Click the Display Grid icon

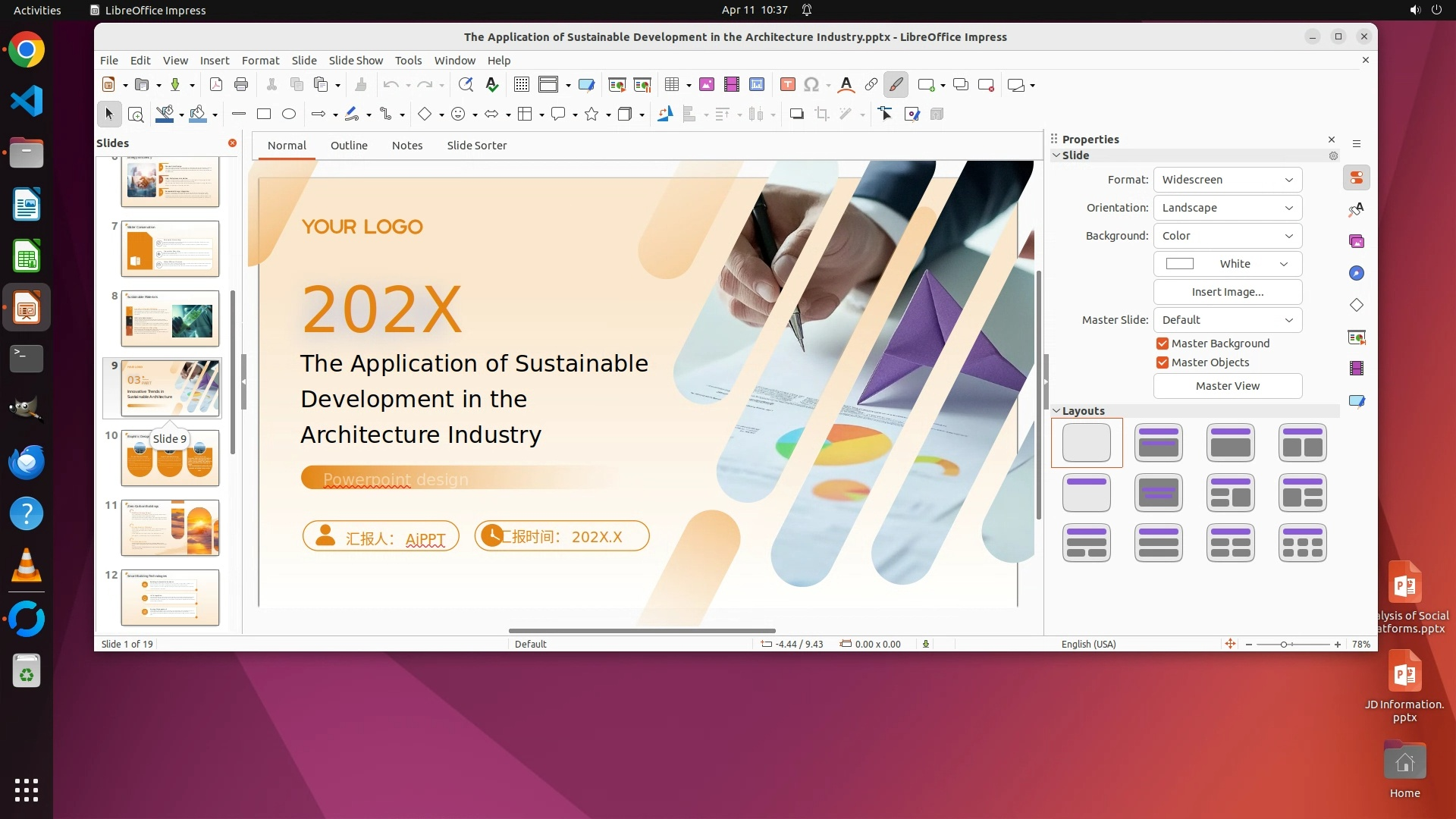[x=522, y=85]
